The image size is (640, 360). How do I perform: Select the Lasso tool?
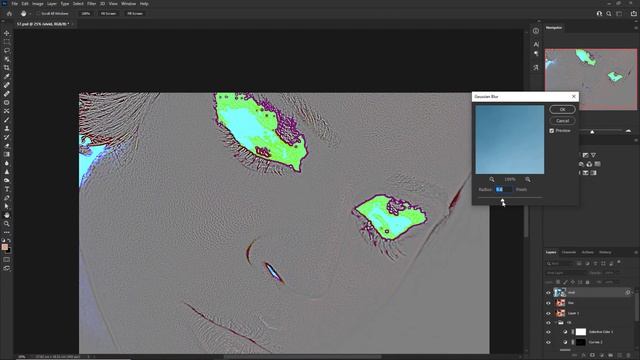point(7,50)
